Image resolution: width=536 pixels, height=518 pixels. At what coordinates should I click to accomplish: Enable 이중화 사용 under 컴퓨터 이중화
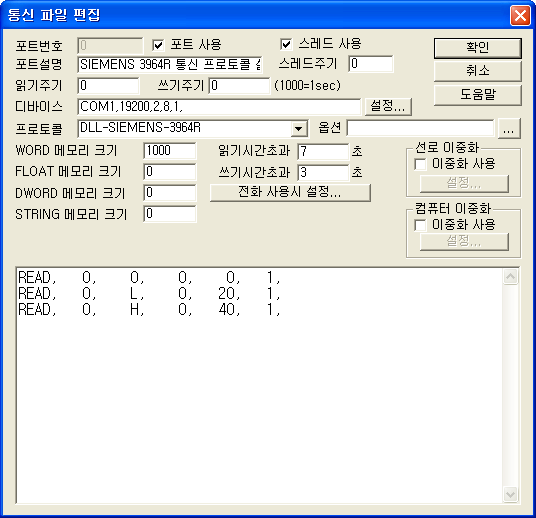[420, 225]
